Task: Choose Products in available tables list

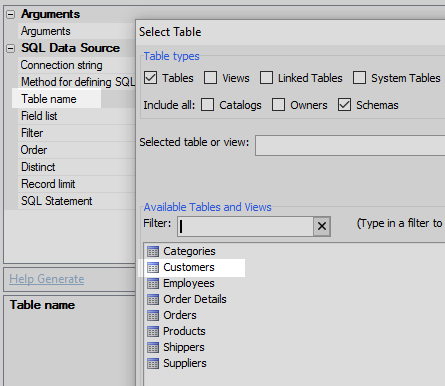Action: (x=184, y=331)
